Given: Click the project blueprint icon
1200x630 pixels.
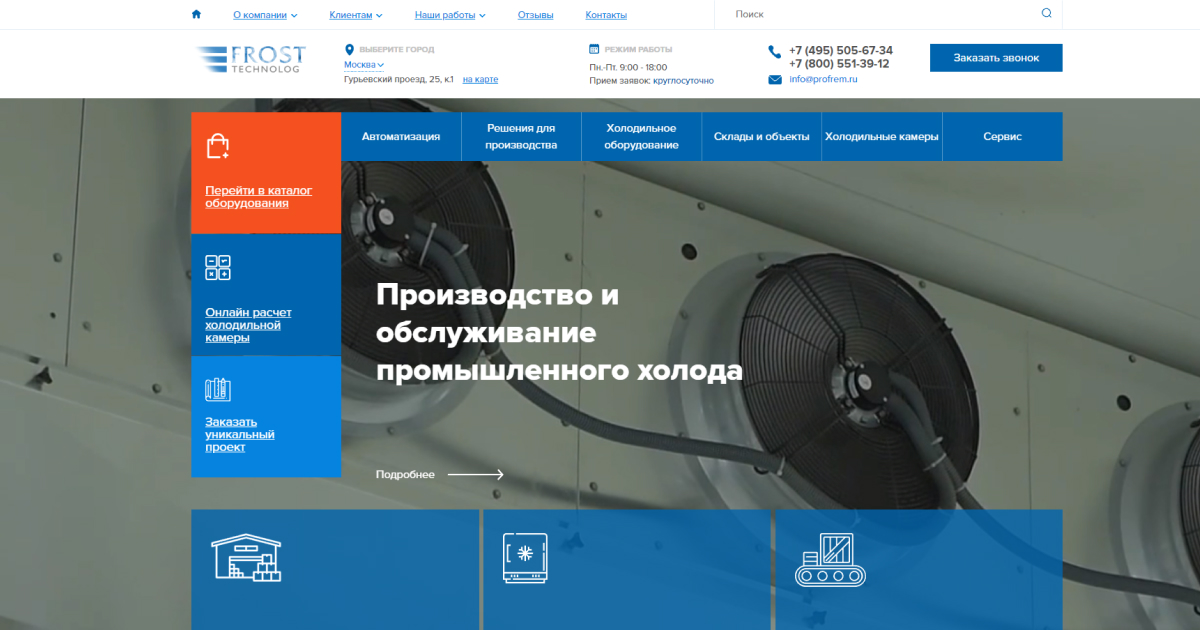Looking at the screenshot, I should [x=218, y=390].
